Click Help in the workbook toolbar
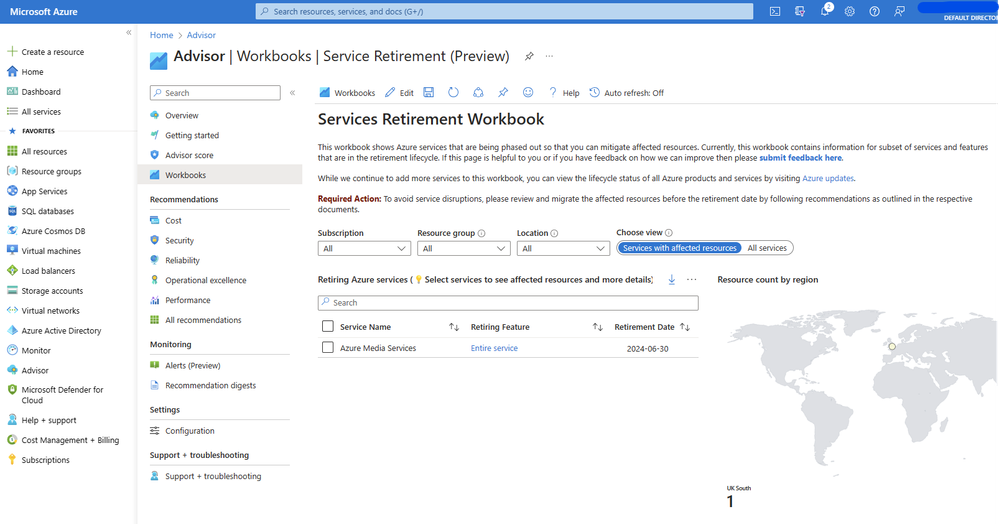This screenshot has height=524, width=999. 564,92
